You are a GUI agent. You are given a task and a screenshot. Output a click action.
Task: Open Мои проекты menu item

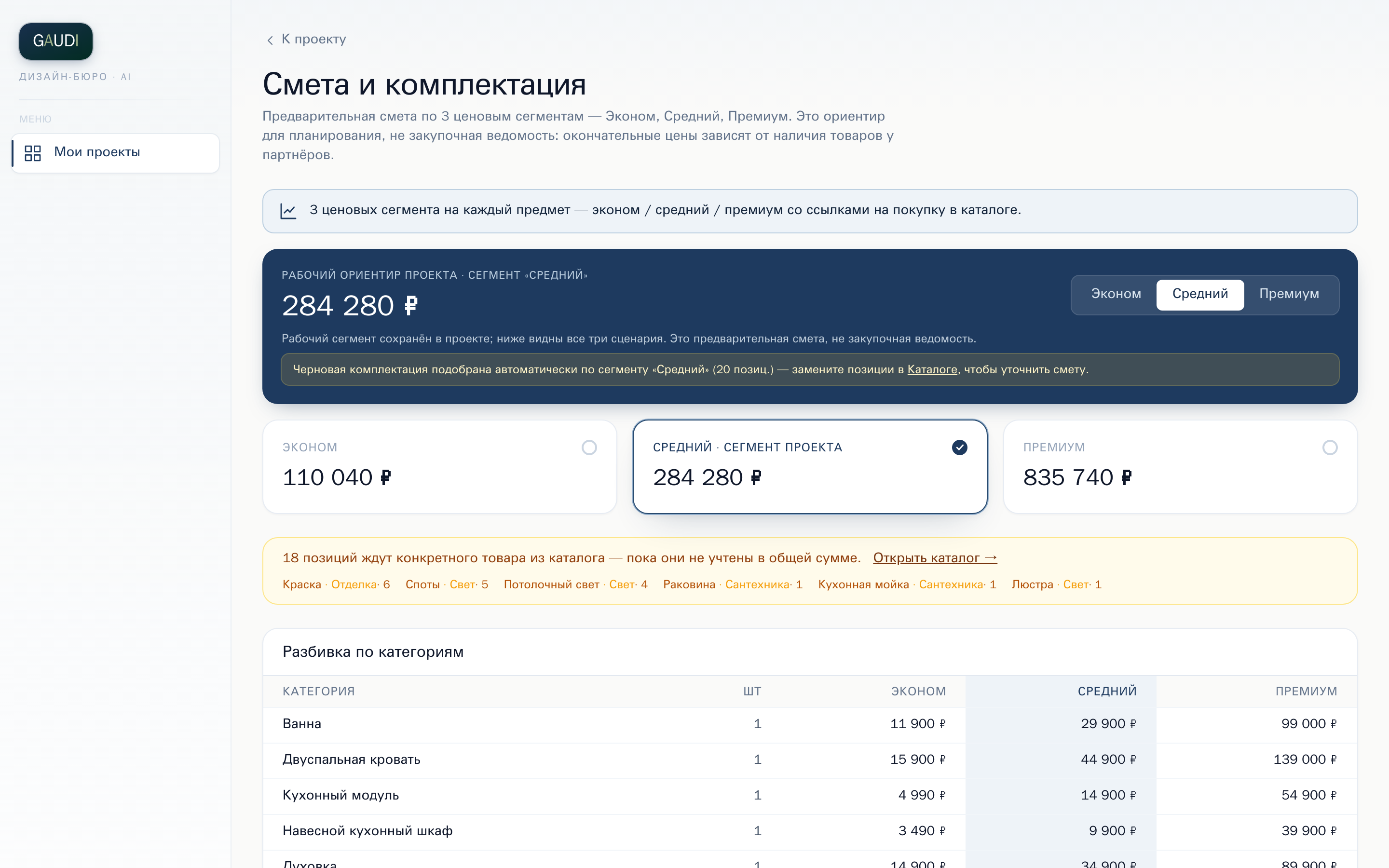pyautogui.click(x=115, y=153)
